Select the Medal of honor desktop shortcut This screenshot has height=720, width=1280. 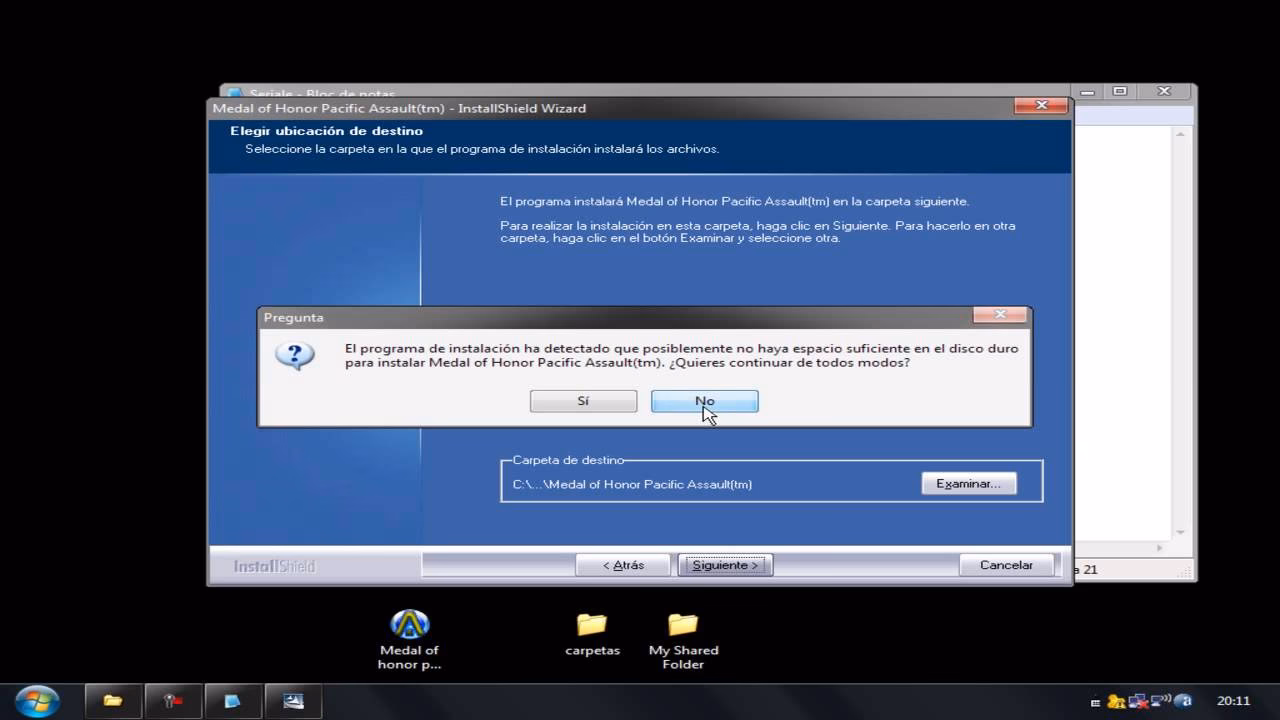pos(409,640)
